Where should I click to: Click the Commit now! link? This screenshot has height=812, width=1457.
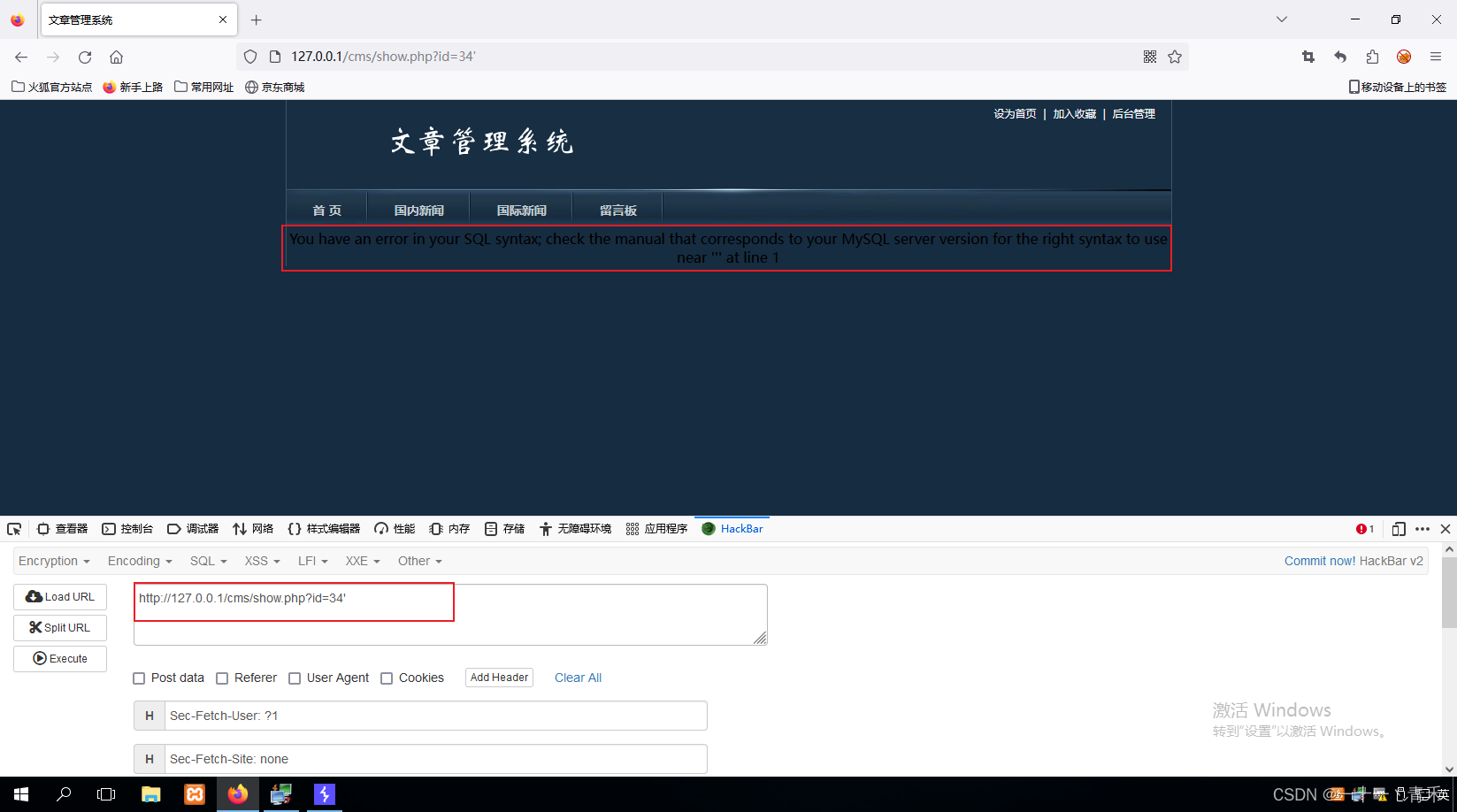coord(1320,562)
